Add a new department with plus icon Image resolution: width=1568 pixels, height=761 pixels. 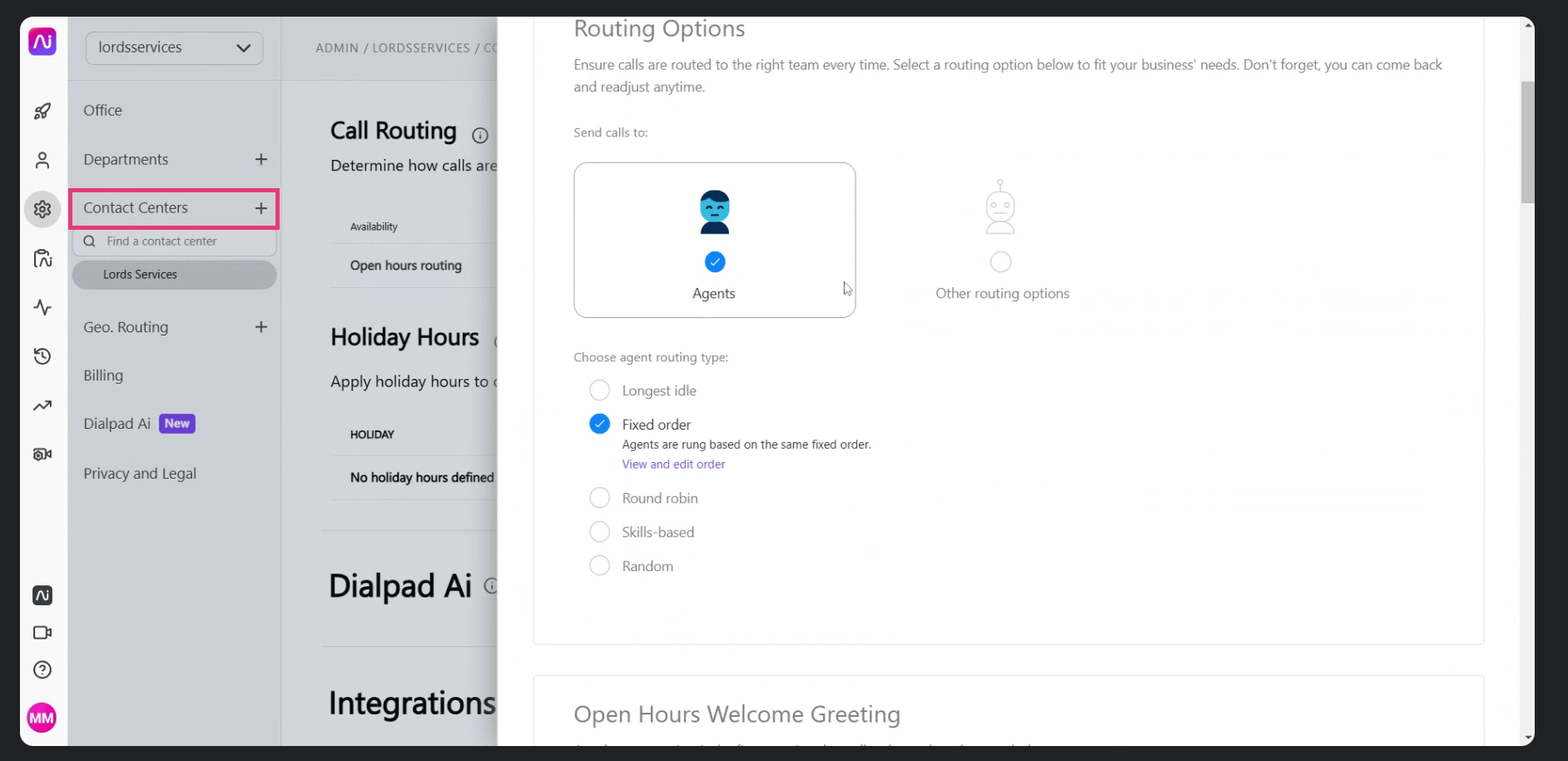261,159
